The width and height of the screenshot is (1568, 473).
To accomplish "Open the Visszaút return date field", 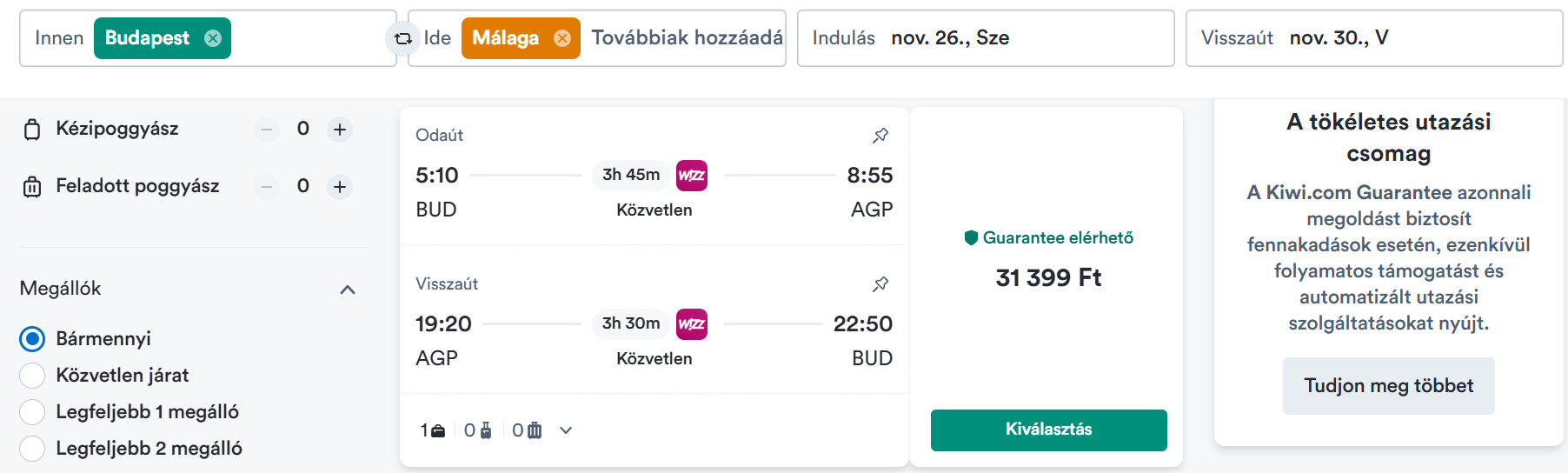I will [1374, 38].
